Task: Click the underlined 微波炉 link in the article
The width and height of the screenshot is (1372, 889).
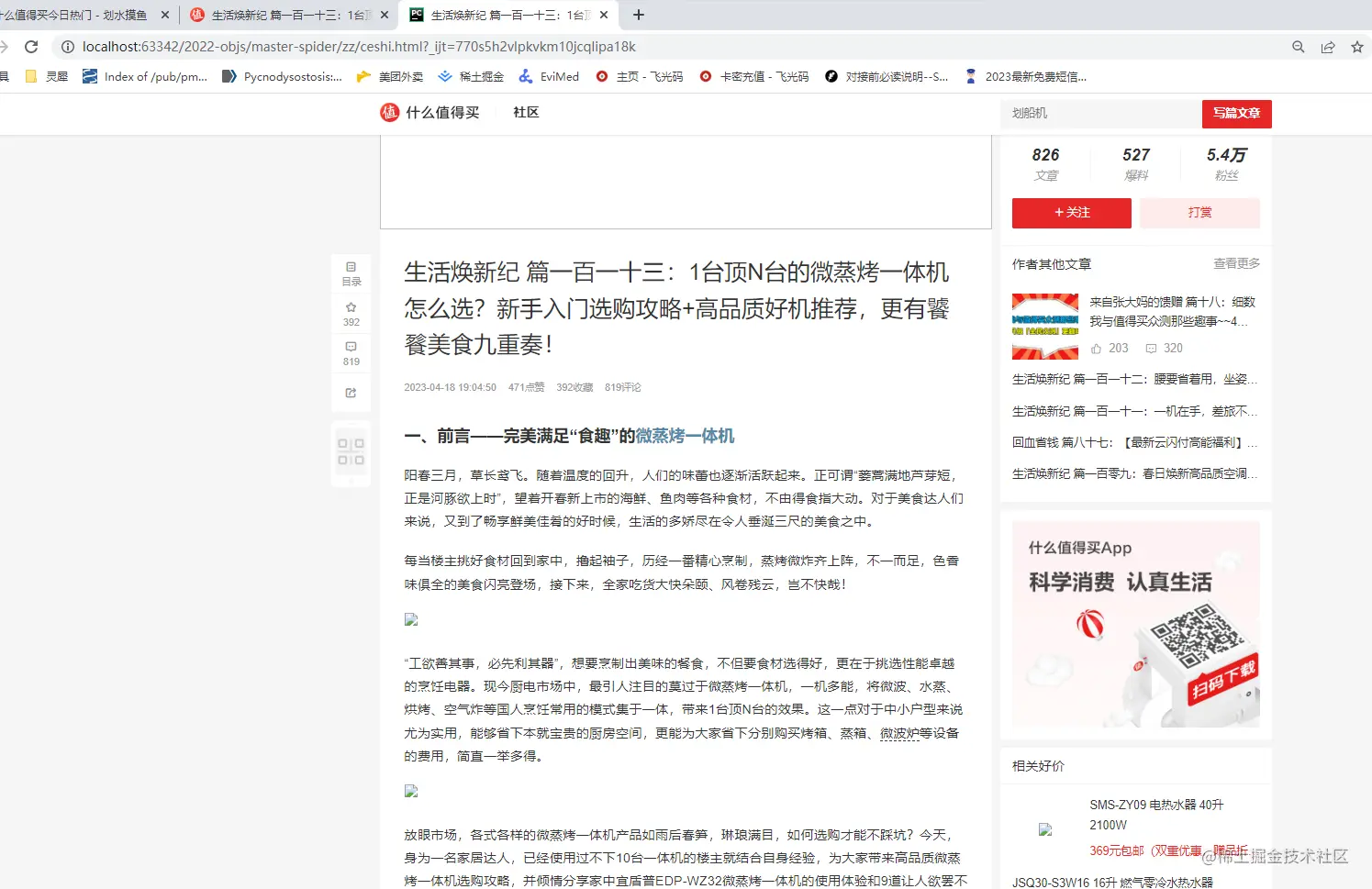Action: (x=899, y=733)
